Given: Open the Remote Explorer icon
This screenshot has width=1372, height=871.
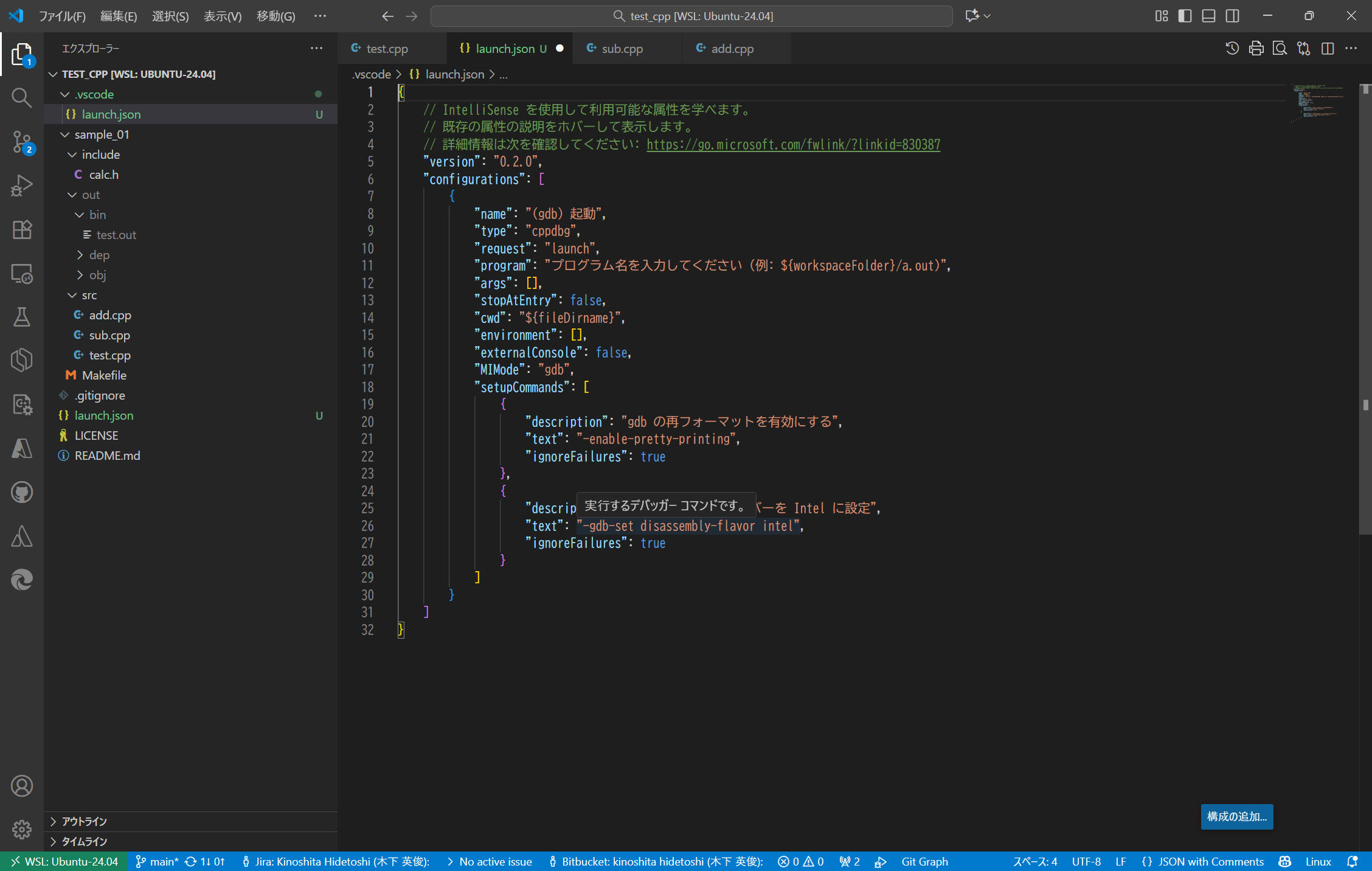Looking at the screenshot, I should coord(22,274).
